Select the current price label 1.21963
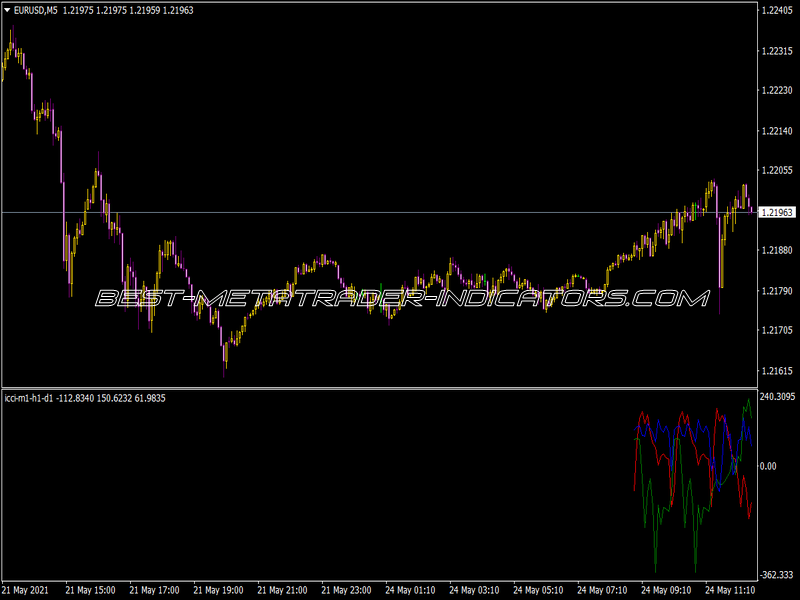The height and width of the screenshot is (600, 800). [x=777, y=212]
